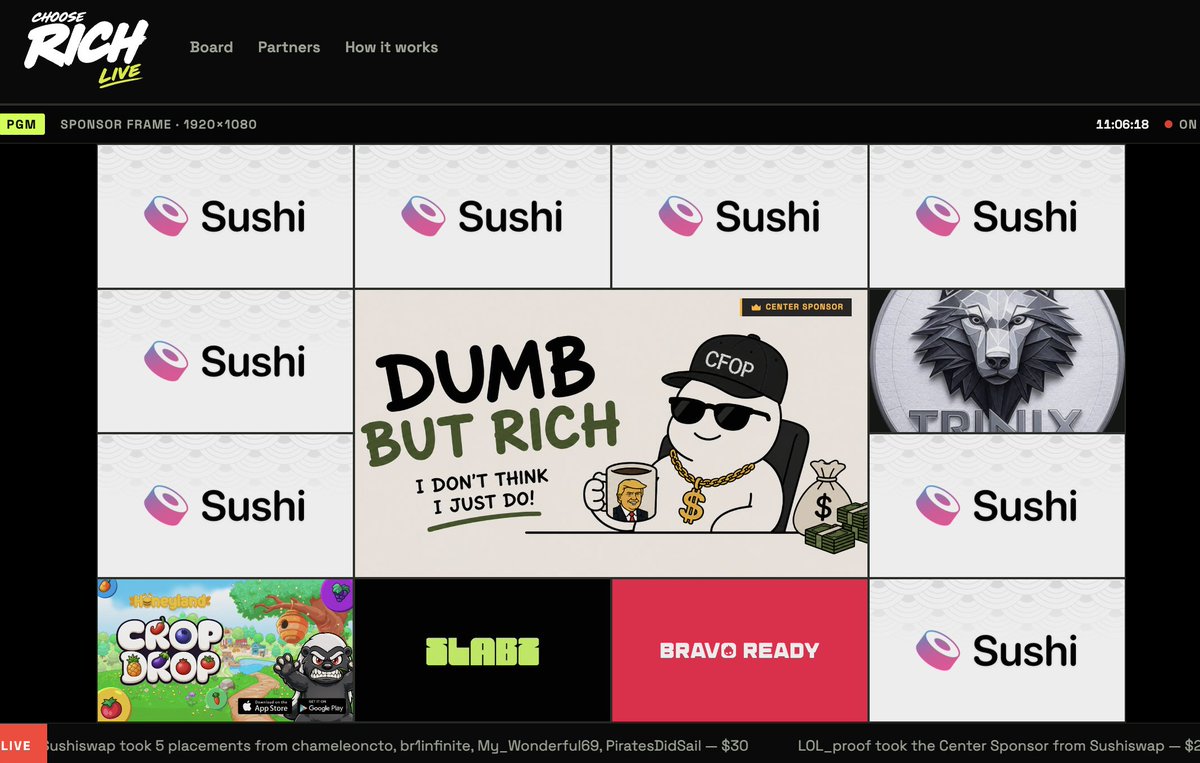1200x763 pixels.
Task: Open the Board page
Action: [x=211, y=47]
